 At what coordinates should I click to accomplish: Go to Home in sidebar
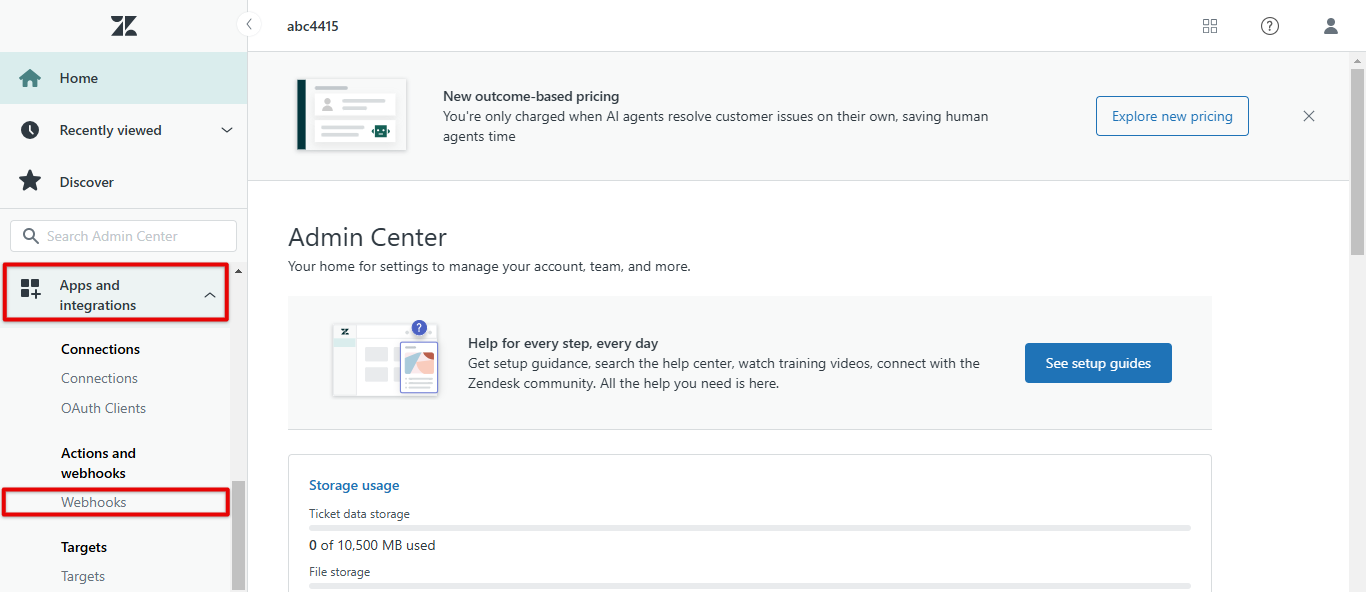pyautogui.click(x=123, y=78)
